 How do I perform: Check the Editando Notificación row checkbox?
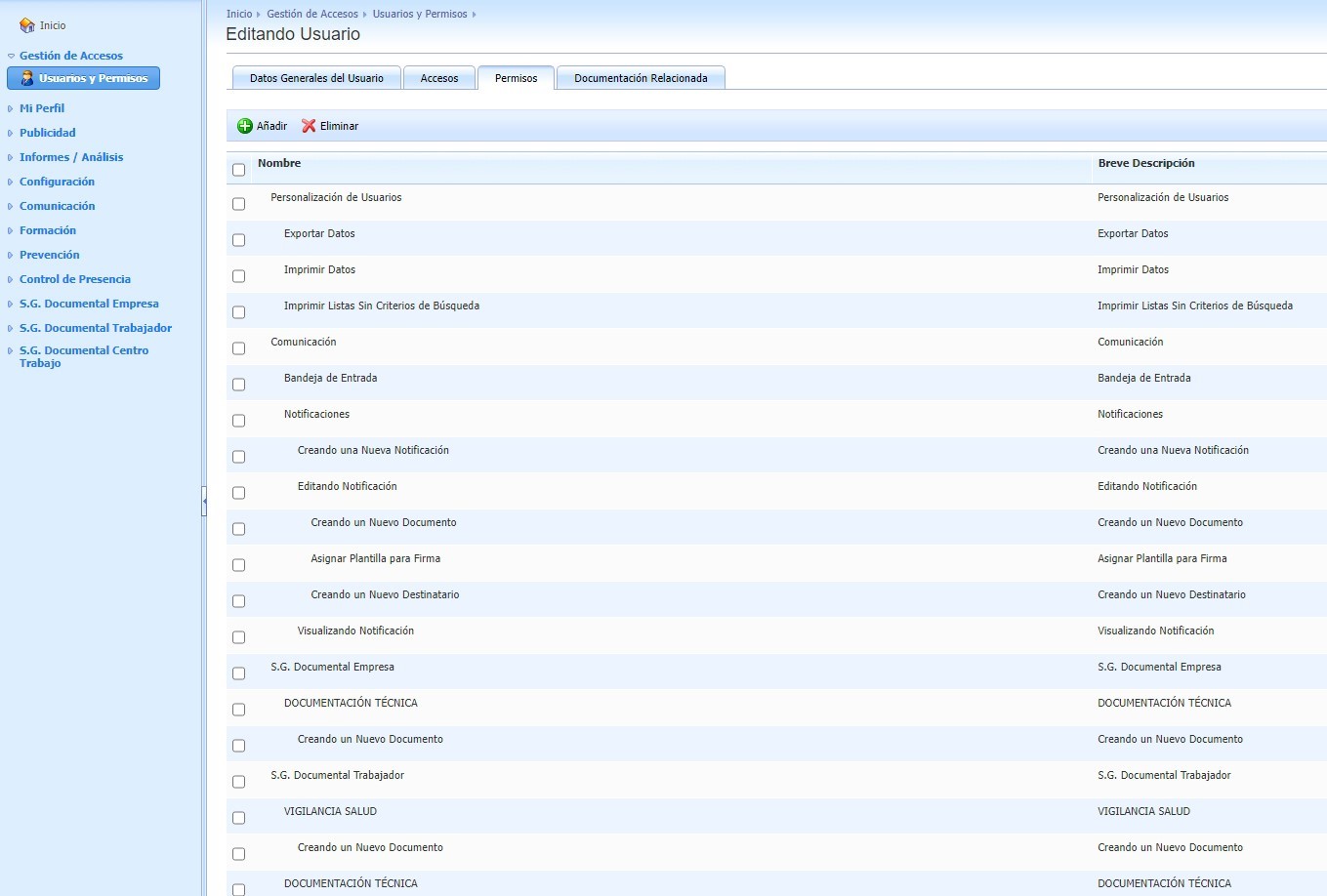pyautogui.click(x=239, y=493)
